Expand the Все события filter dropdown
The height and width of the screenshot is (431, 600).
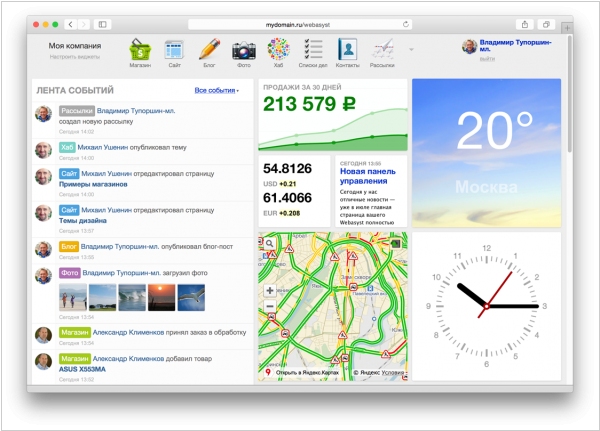(x=216, y=90)
